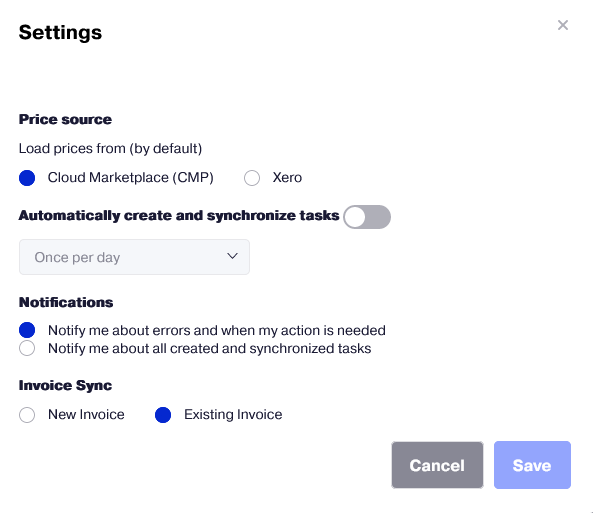
Task: Choose the Xero radio button as price source
Action: click(252, 178)
